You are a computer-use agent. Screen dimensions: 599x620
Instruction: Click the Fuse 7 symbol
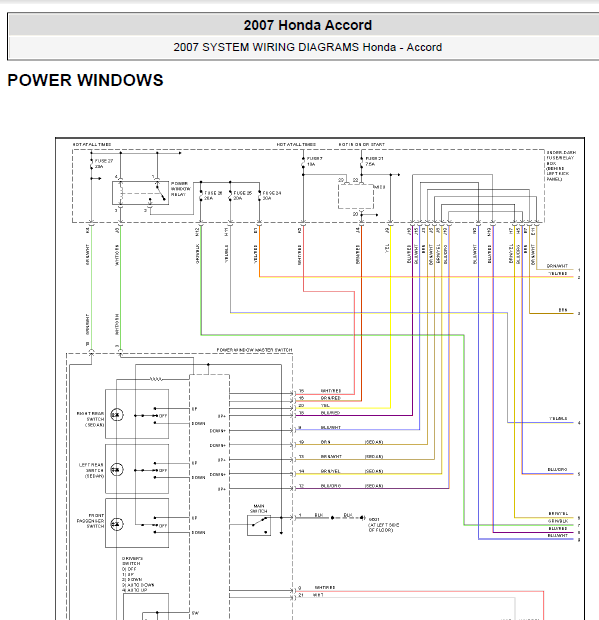pos(303,161)
